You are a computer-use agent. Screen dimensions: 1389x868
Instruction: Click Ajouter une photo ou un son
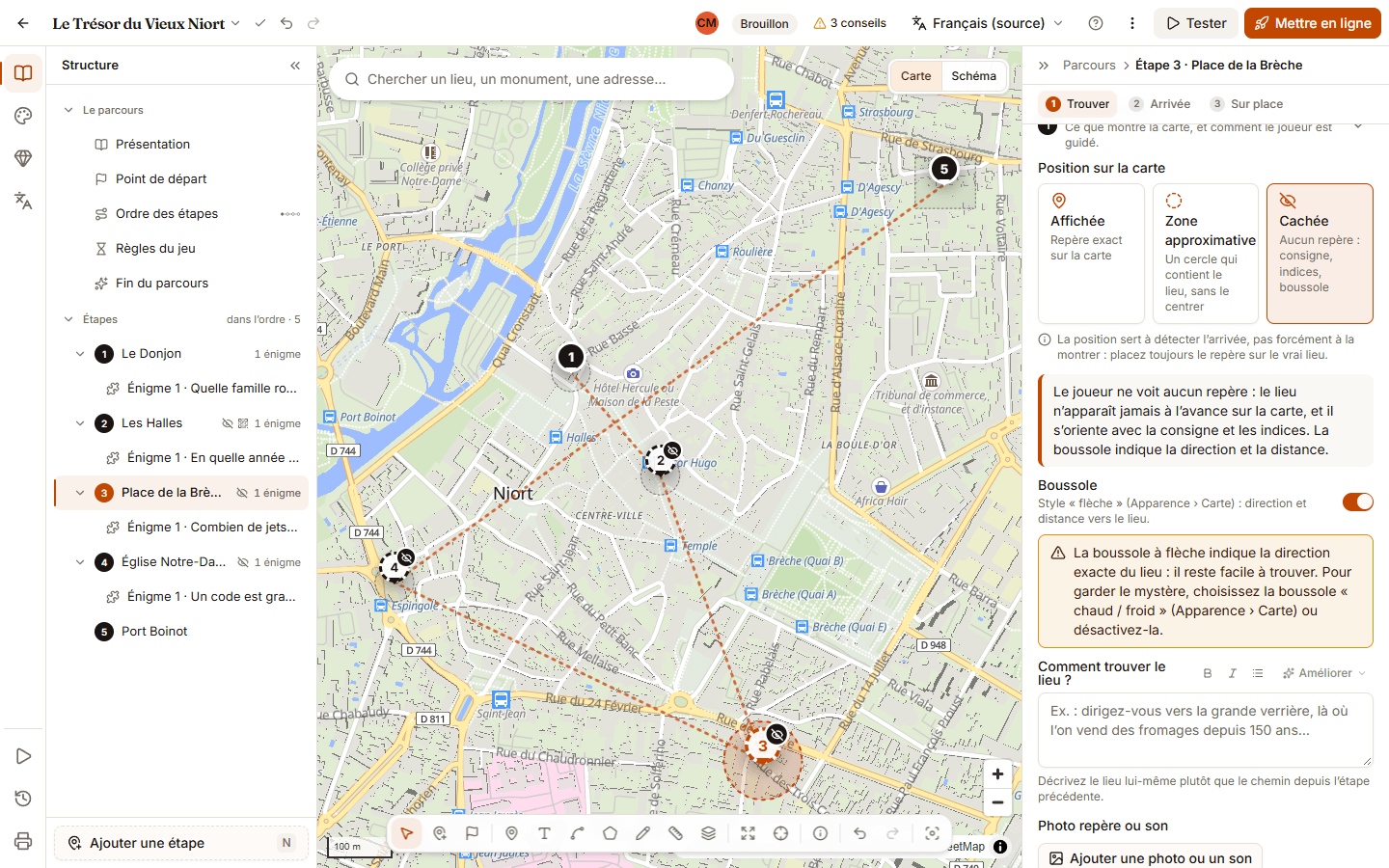1150,858
